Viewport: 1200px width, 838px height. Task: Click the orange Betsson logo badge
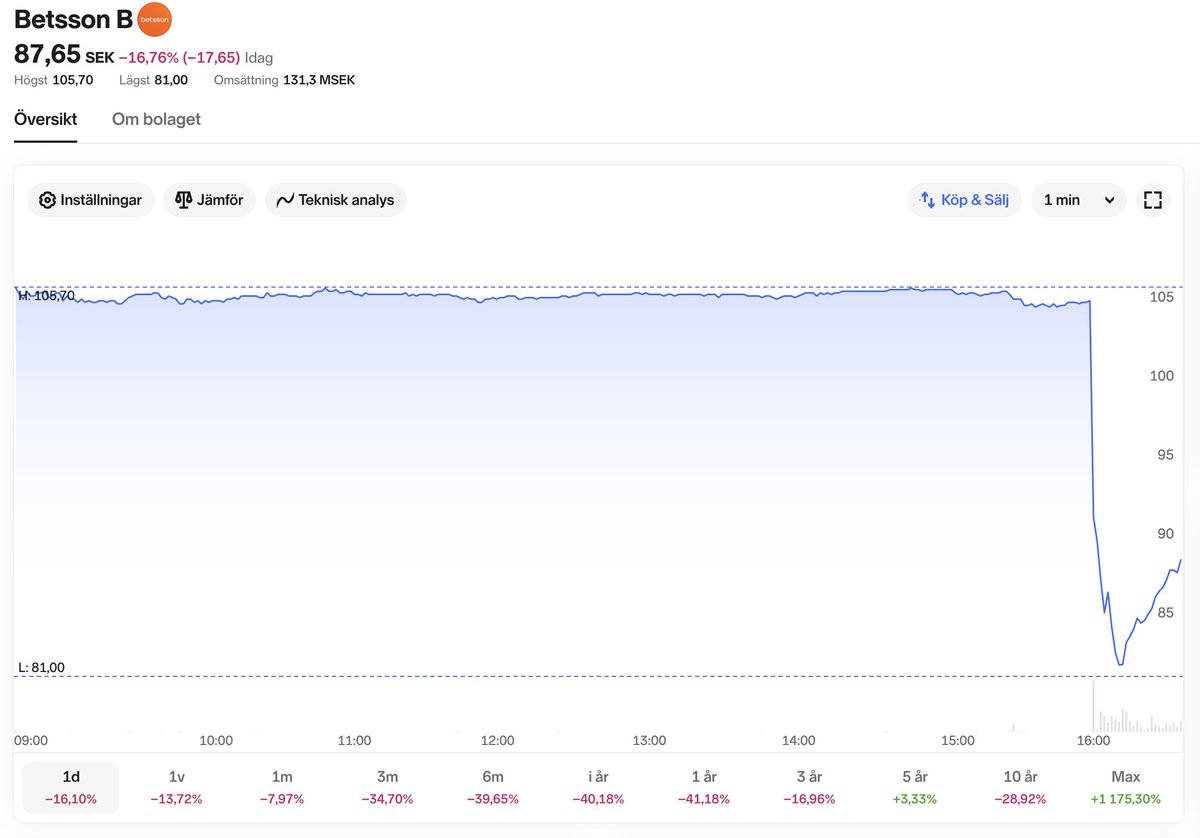pos(154,19)
